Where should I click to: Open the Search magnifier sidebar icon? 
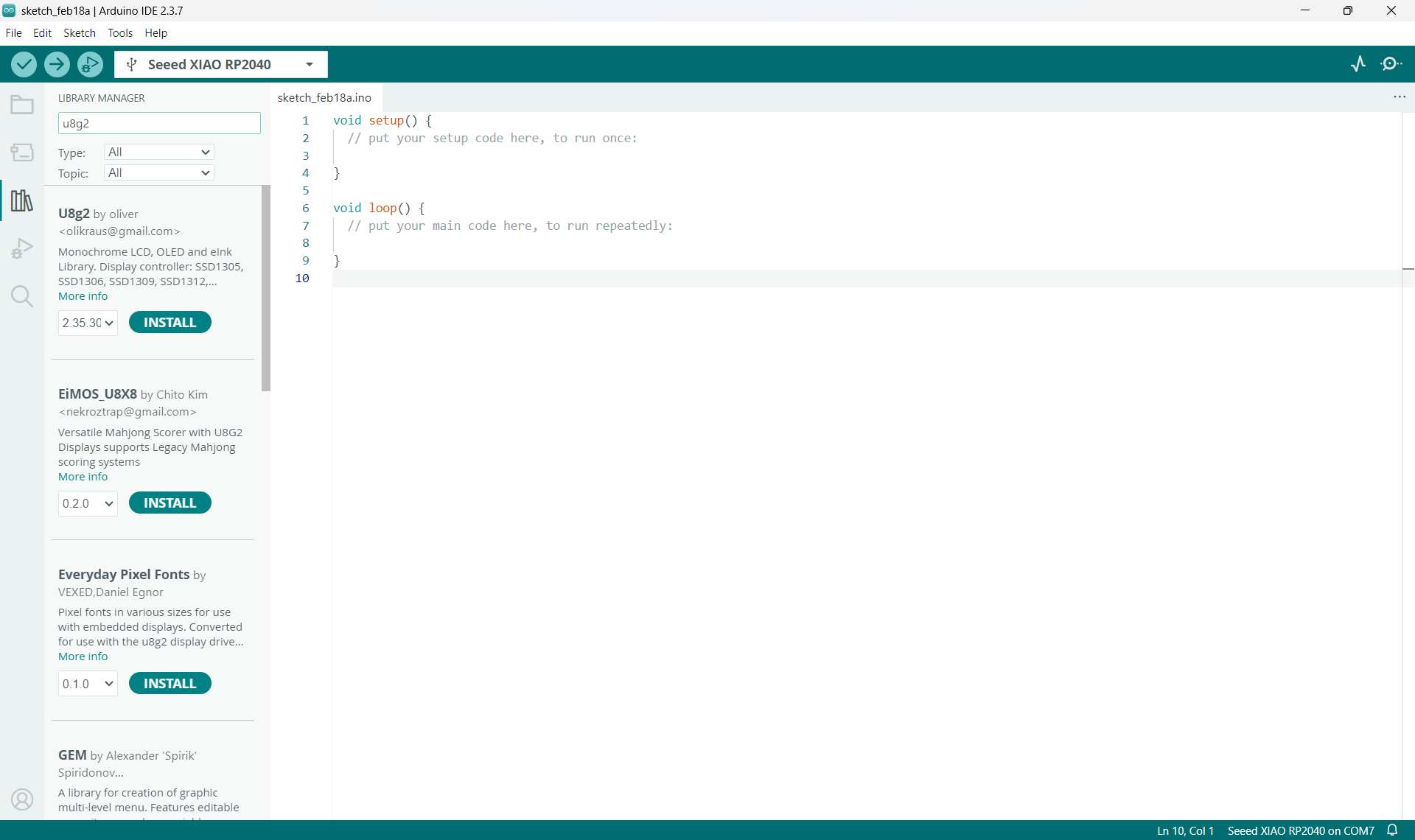[22, 296]
